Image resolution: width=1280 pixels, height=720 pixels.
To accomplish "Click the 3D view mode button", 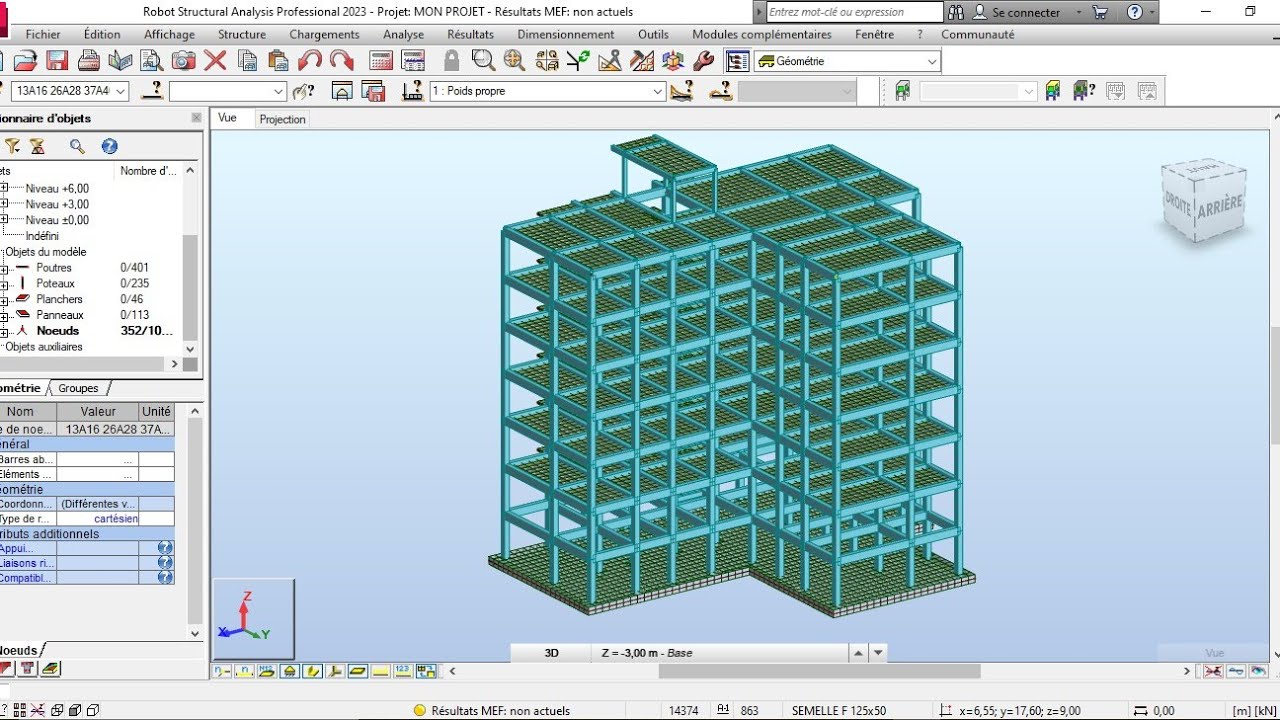I will point(551,653).
